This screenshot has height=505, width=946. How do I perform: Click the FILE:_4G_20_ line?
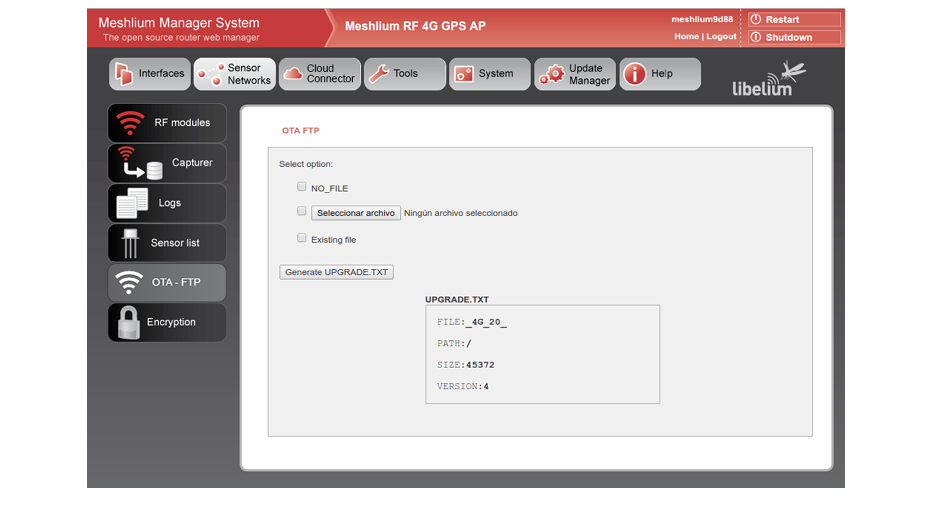click(x=472, y=322)
